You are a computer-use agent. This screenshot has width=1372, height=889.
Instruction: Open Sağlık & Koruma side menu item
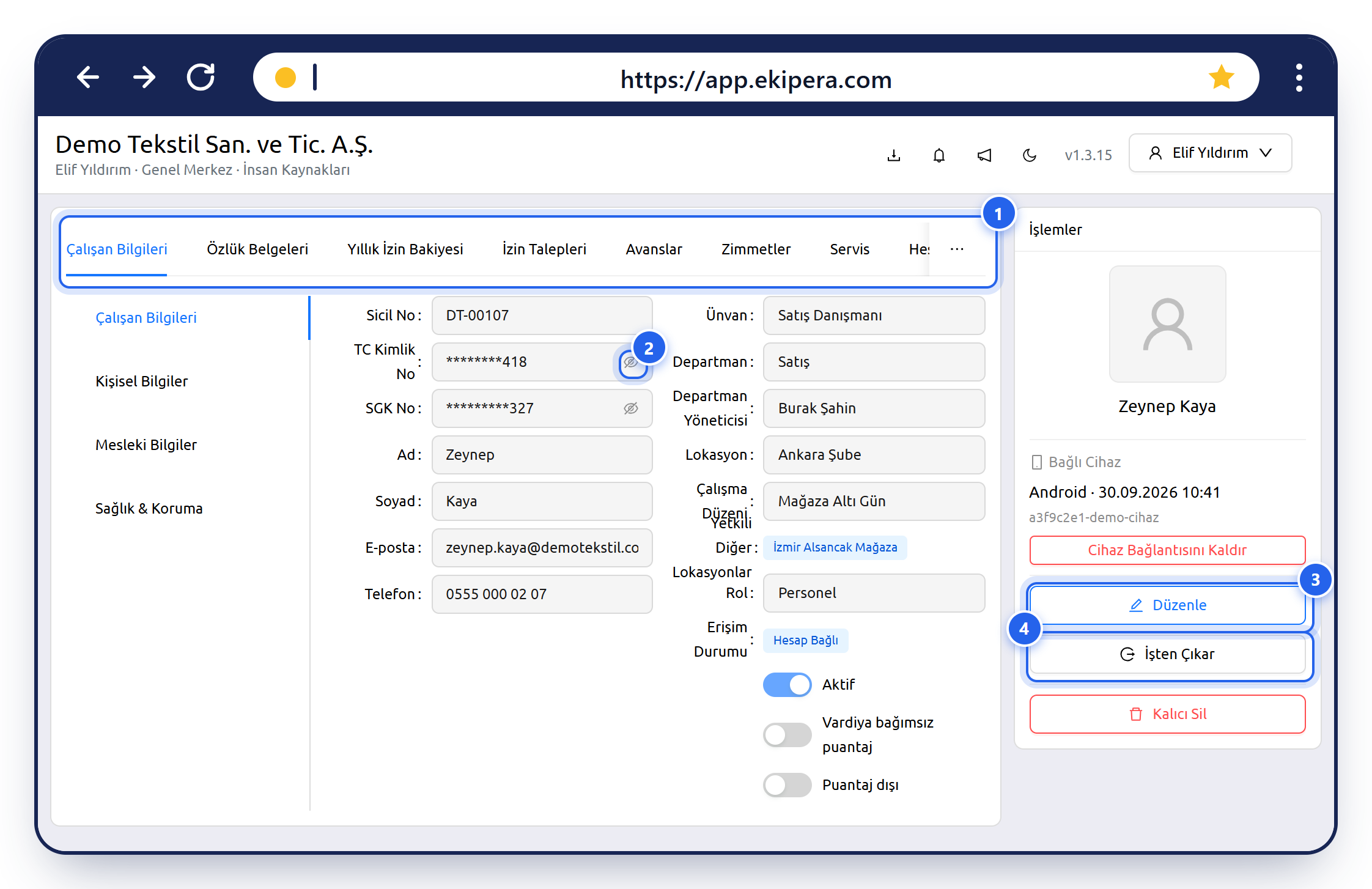tap(149, 509)
